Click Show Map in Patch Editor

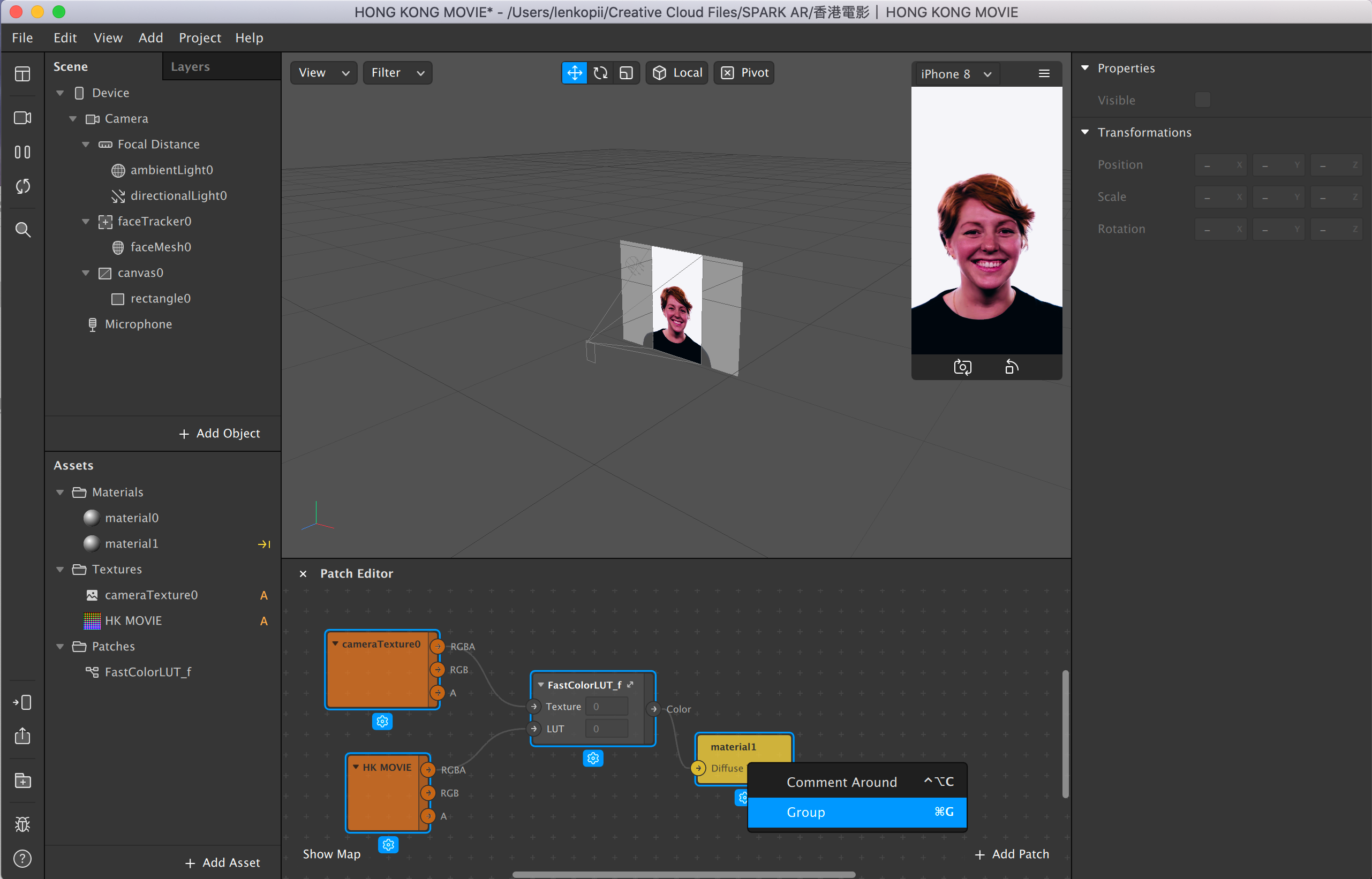coord(331,854)
